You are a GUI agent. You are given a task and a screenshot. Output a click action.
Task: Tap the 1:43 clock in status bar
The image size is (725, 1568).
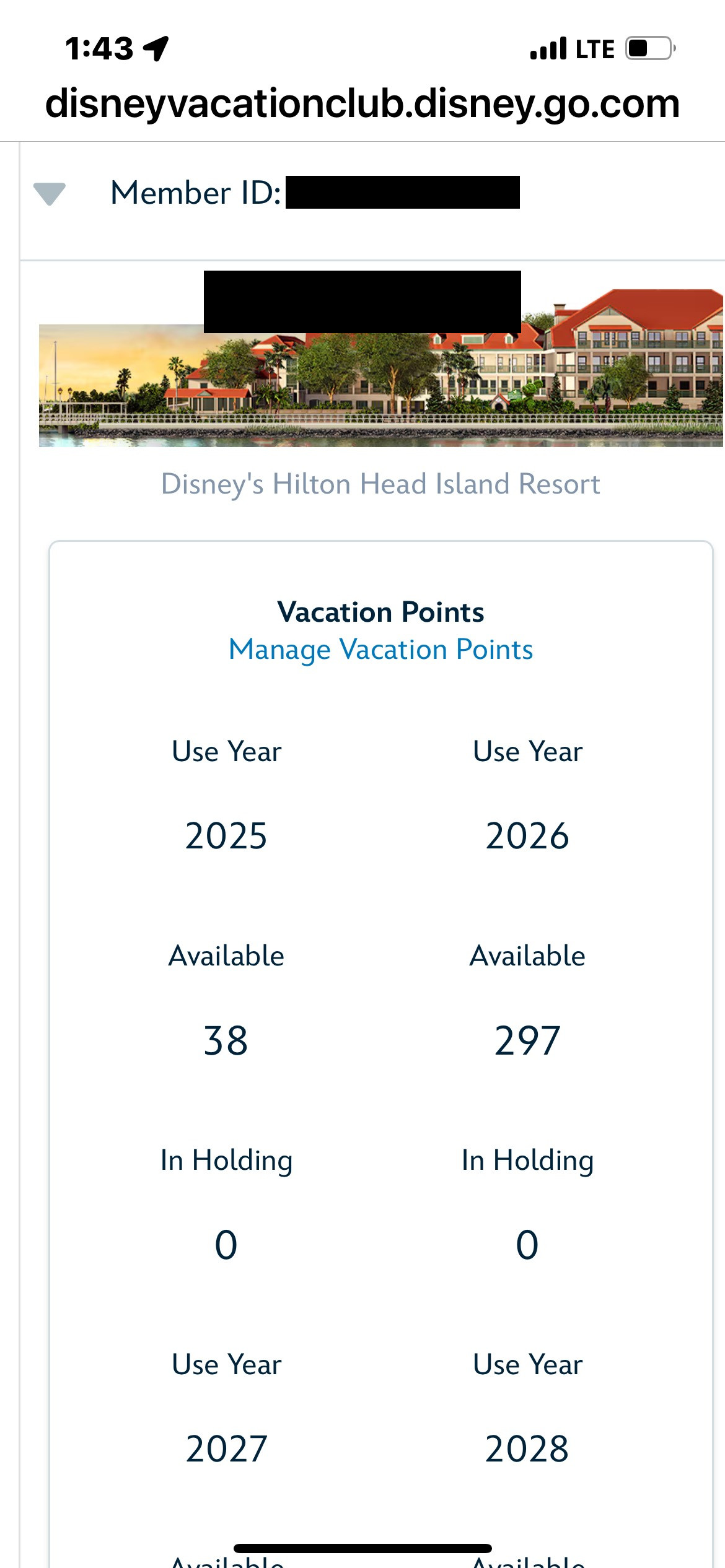[x=99, y=48]
